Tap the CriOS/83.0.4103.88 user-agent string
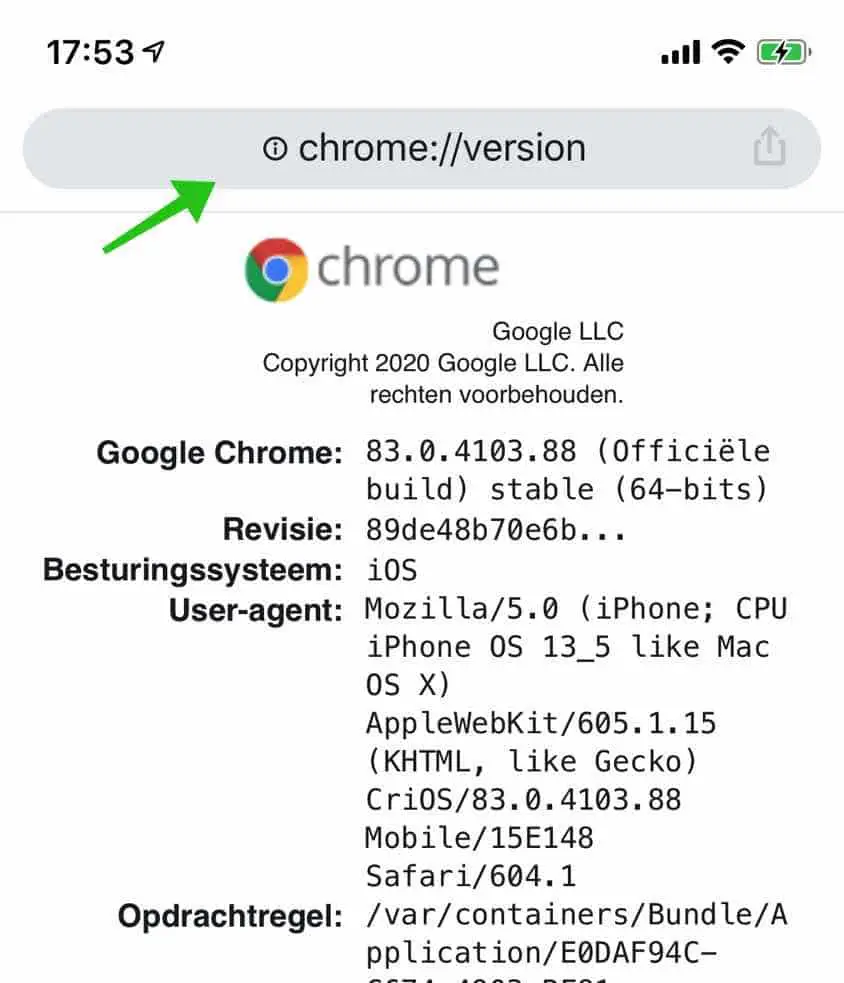 point(520,800)
